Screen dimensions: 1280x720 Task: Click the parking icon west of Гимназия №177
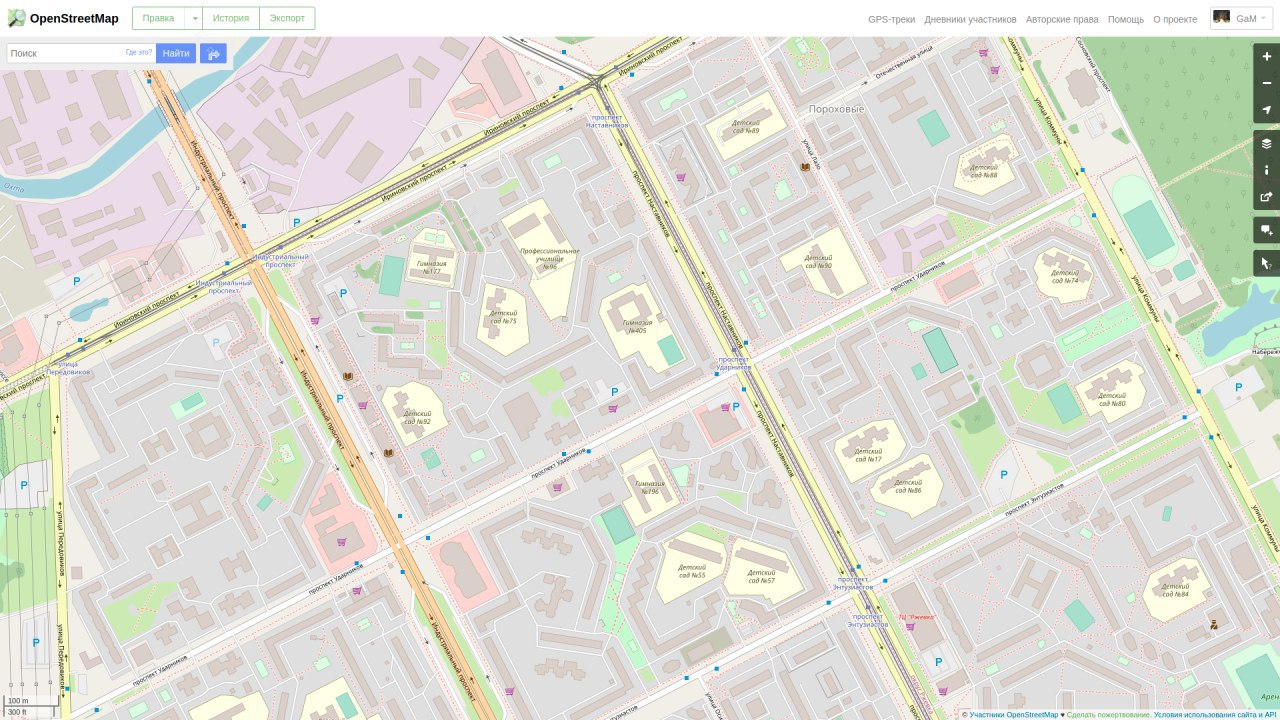pos(344,294)
